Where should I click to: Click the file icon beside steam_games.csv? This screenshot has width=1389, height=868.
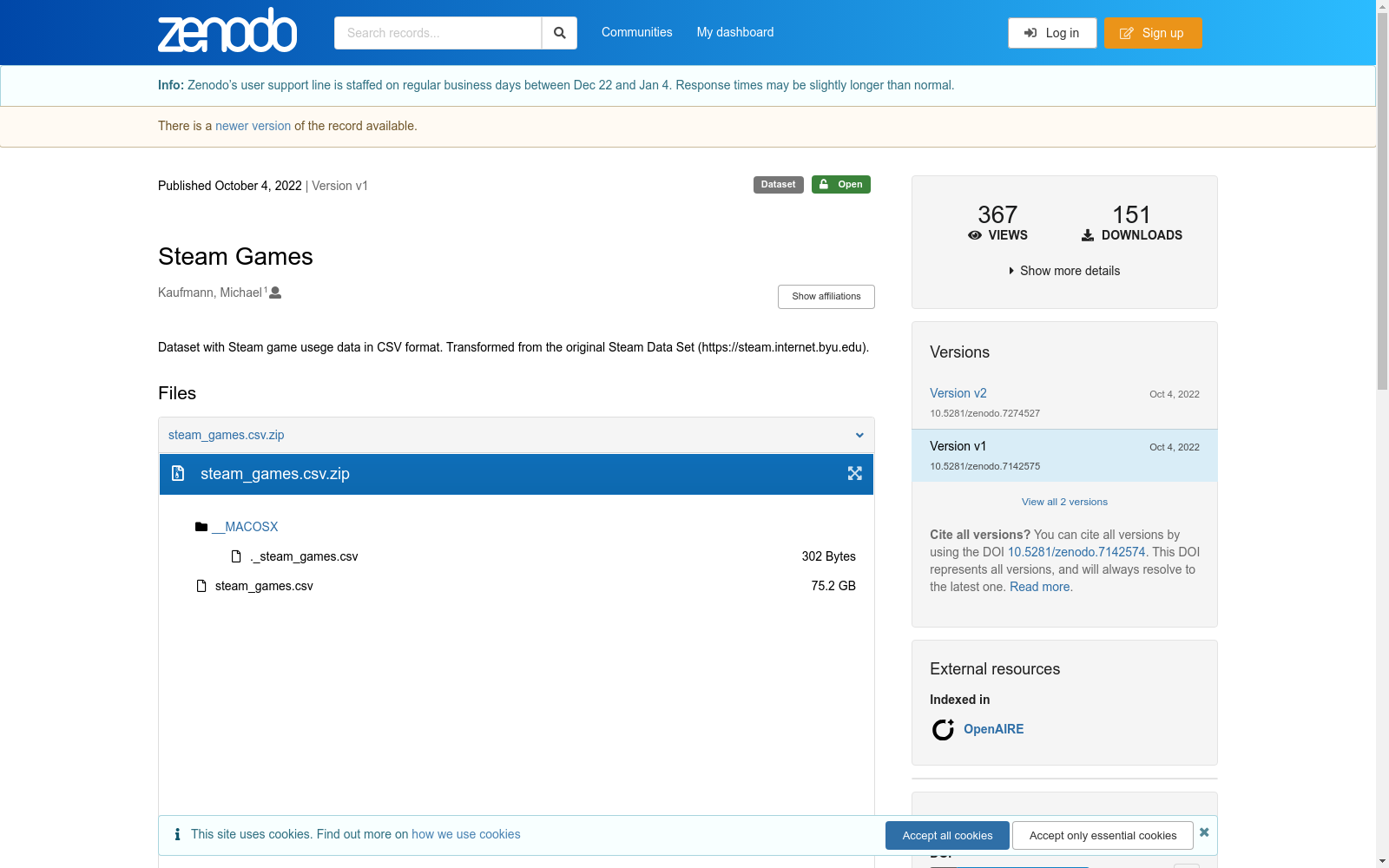coord(201,586)
